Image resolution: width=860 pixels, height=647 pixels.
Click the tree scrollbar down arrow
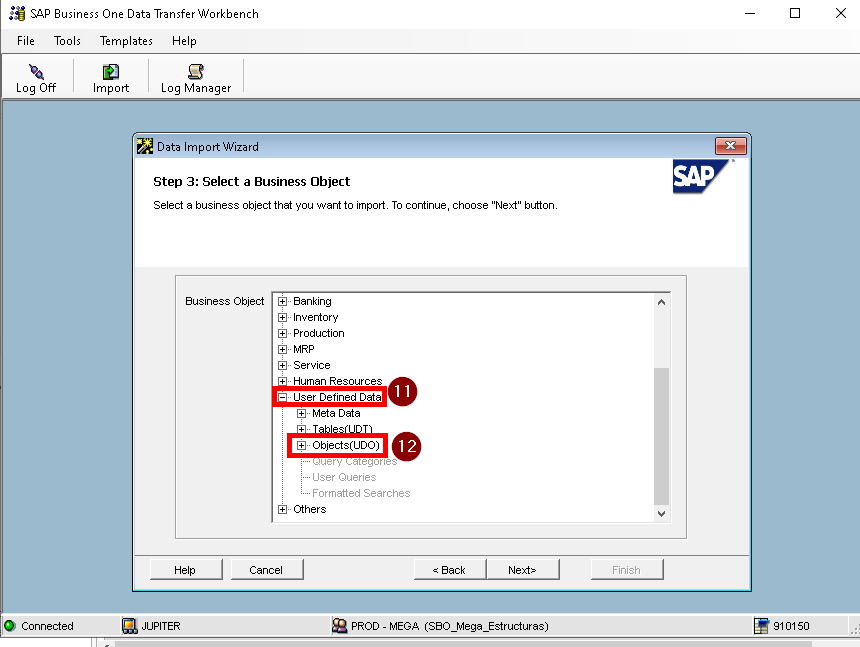coord(661,514)
